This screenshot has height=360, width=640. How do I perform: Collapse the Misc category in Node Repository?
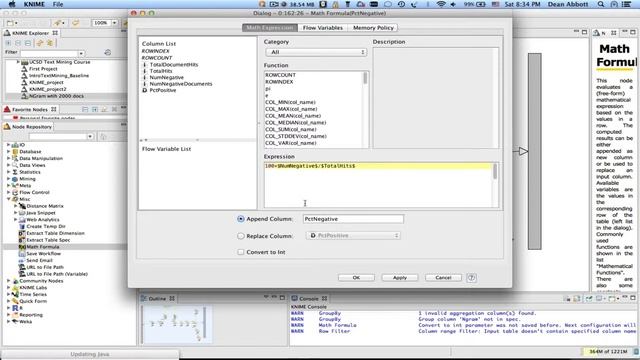(9, 199)
